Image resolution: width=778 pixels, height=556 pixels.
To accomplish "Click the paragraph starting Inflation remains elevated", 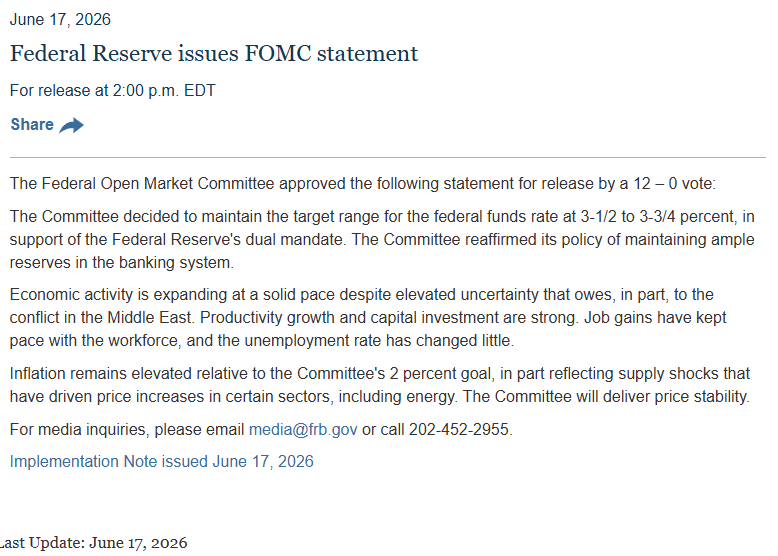I will (380, 385).
